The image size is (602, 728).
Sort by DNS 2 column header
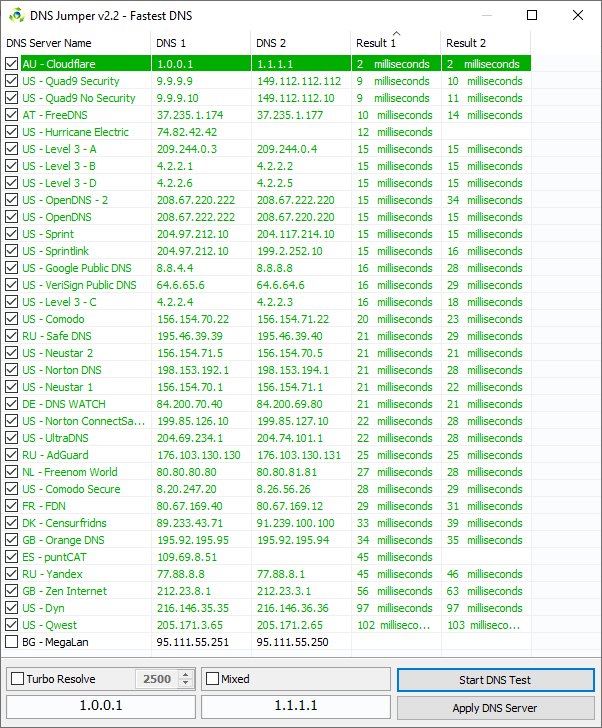[301, 43]
